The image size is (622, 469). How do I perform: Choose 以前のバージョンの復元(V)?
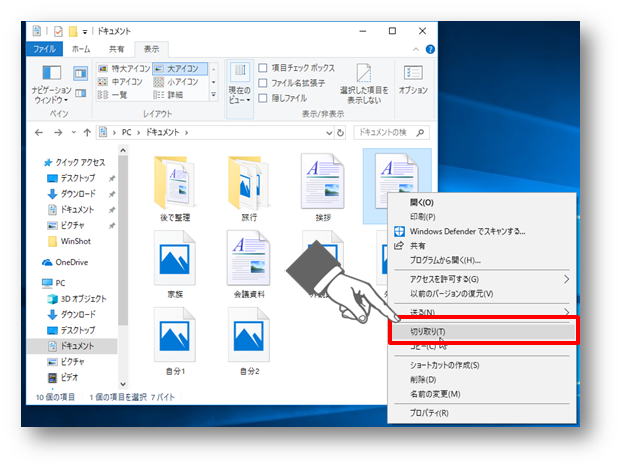tap(482, 294)
